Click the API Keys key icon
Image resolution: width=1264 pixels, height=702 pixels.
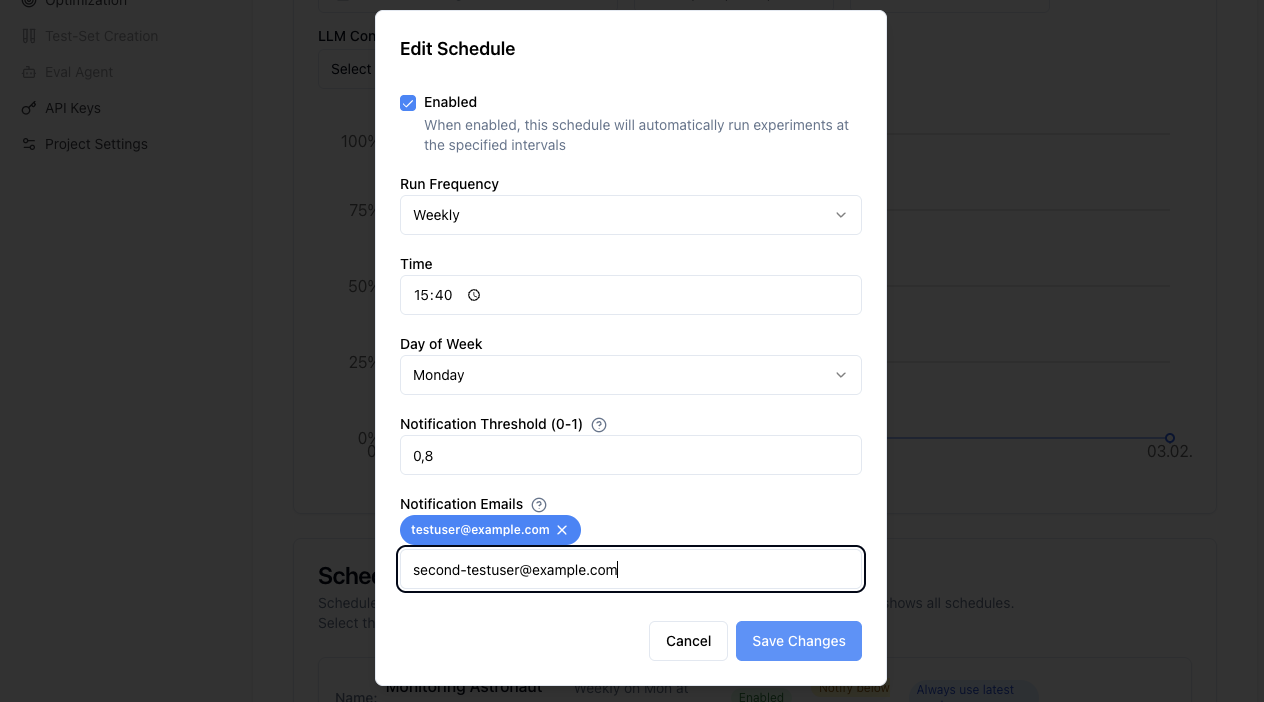[28, 108]
